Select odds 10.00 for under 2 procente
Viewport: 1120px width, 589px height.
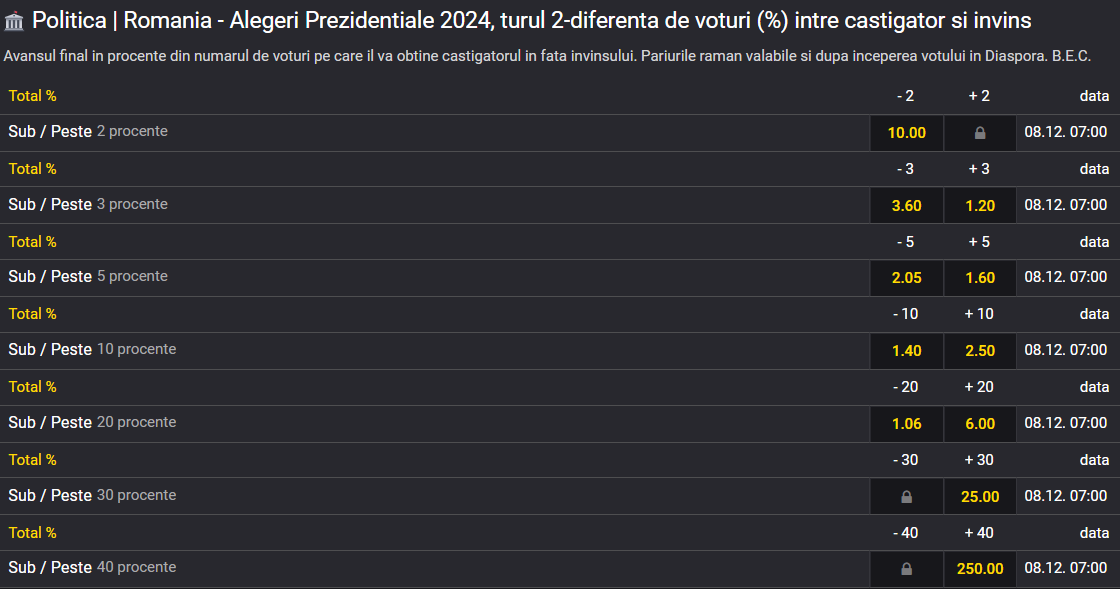tap(906, 133)
